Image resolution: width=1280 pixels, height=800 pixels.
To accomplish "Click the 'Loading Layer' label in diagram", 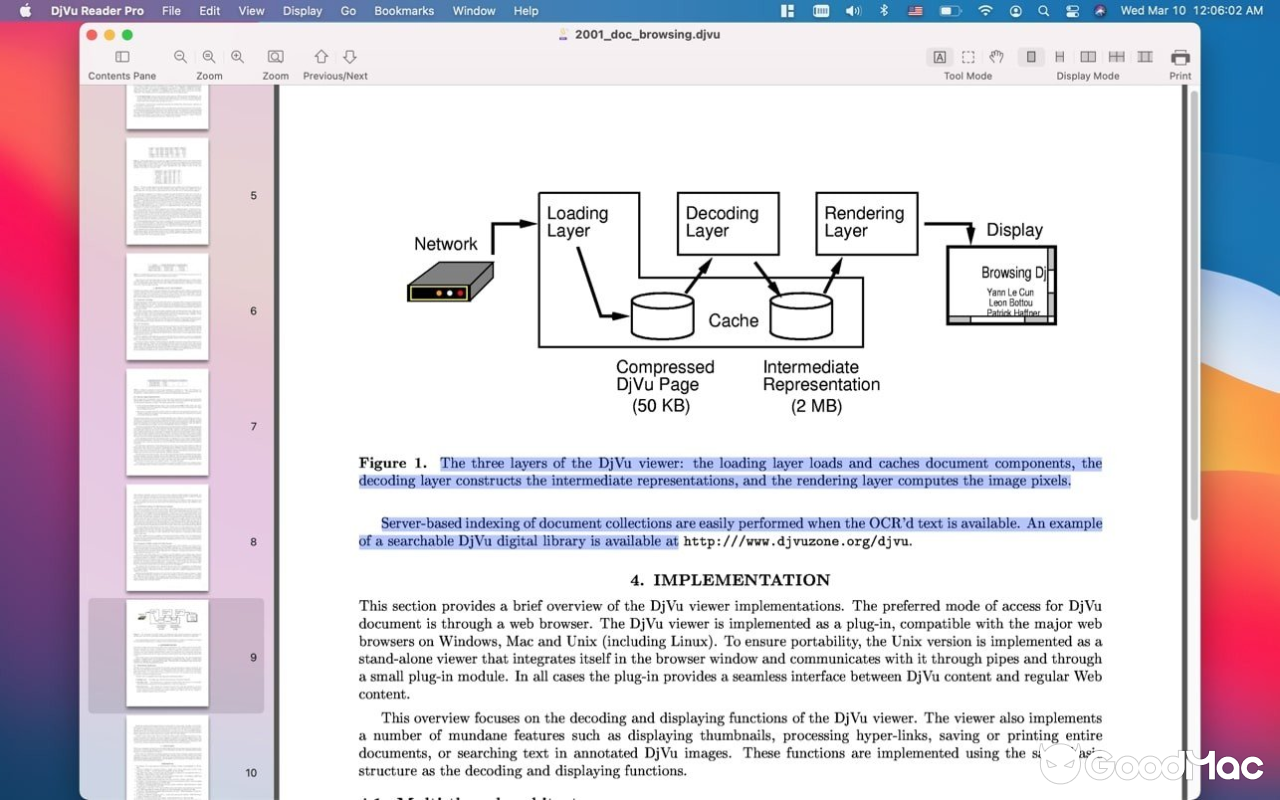I will point(577,222).
